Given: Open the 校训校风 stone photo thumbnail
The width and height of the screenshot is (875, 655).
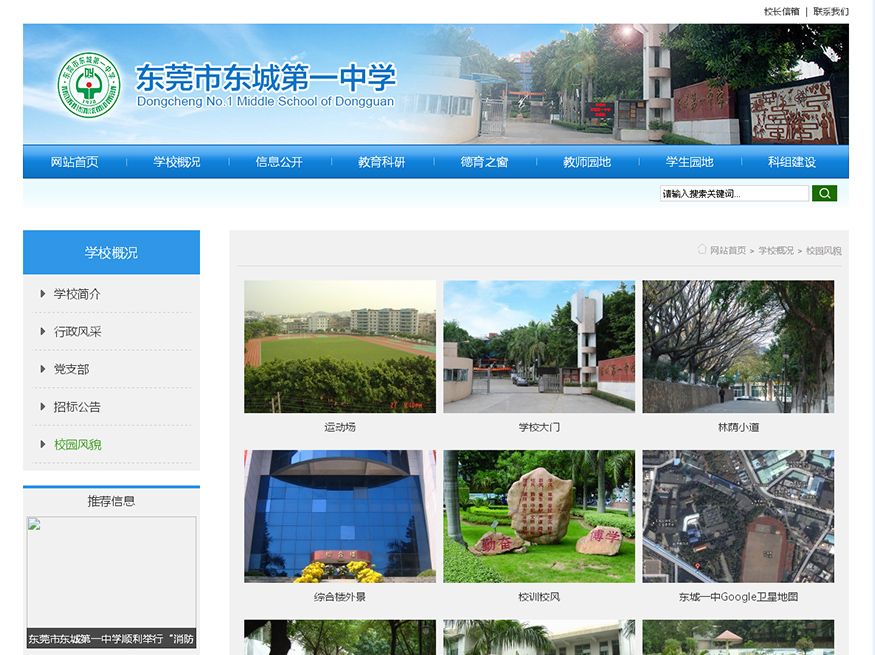Looking at the screenshot, I should [x=539, y=516].
